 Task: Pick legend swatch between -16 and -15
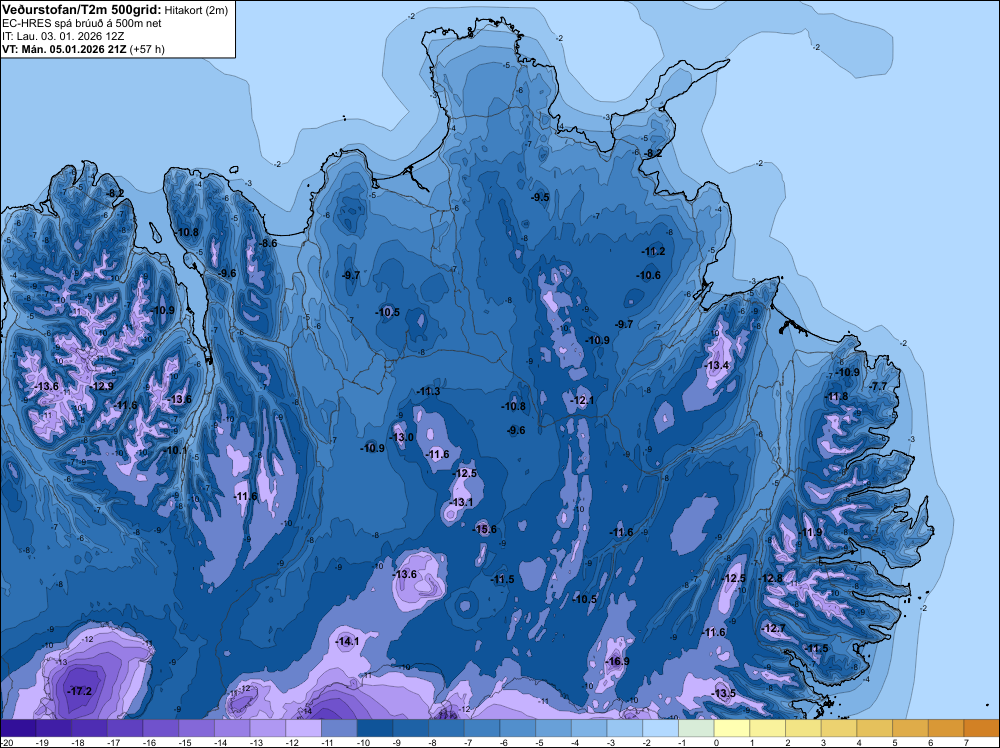[161, 728]
